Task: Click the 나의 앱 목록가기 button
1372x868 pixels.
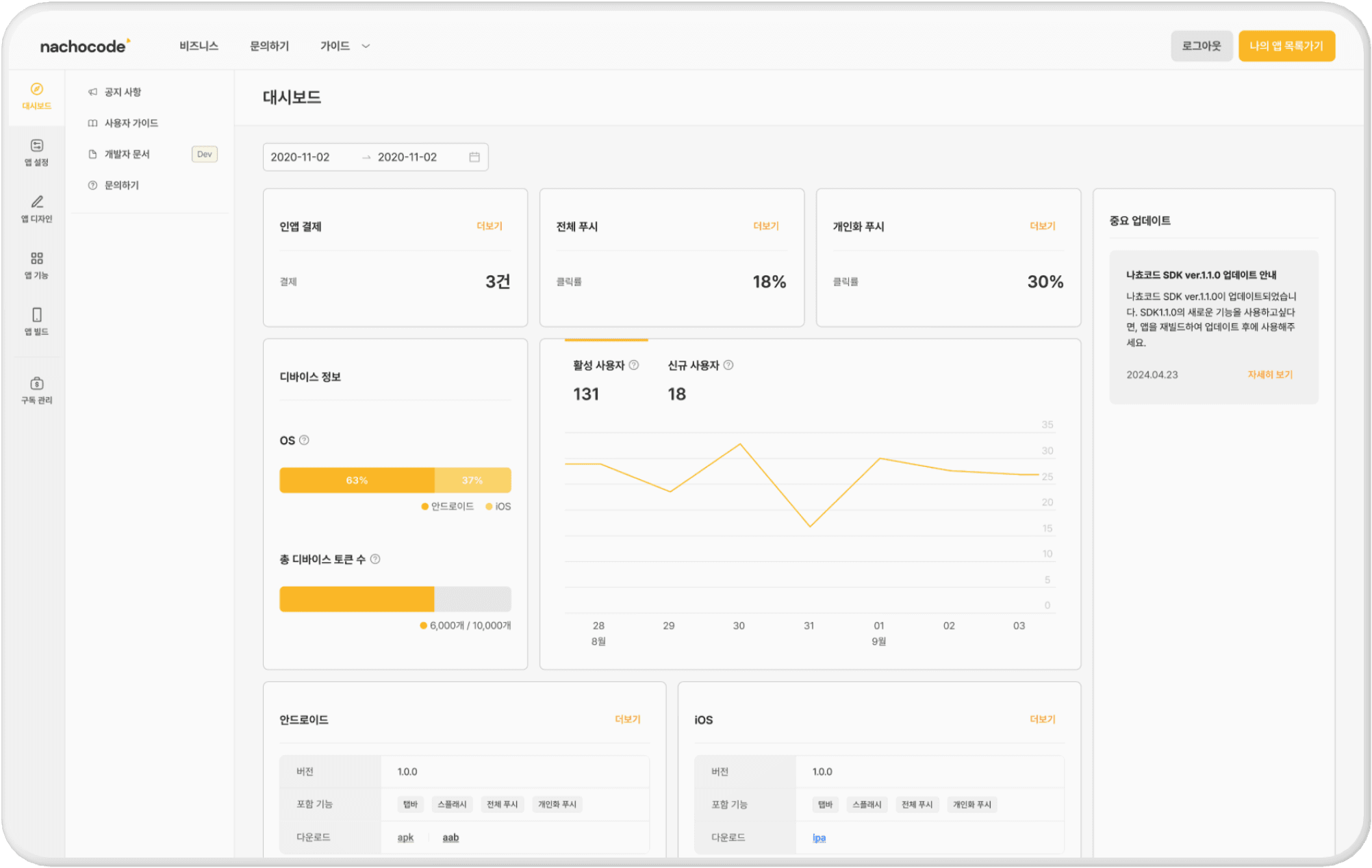Action: tap(1286, 46)
